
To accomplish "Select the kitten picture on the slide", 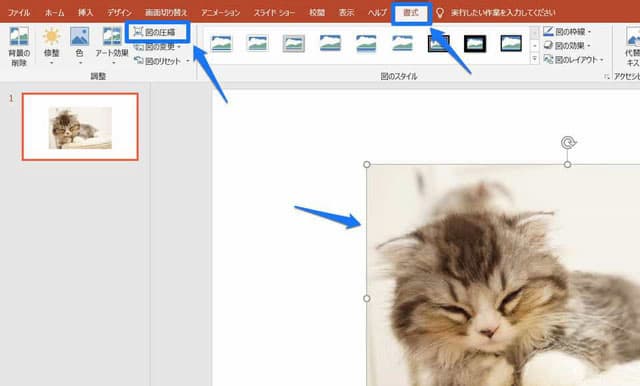I will tap(503, 275).
